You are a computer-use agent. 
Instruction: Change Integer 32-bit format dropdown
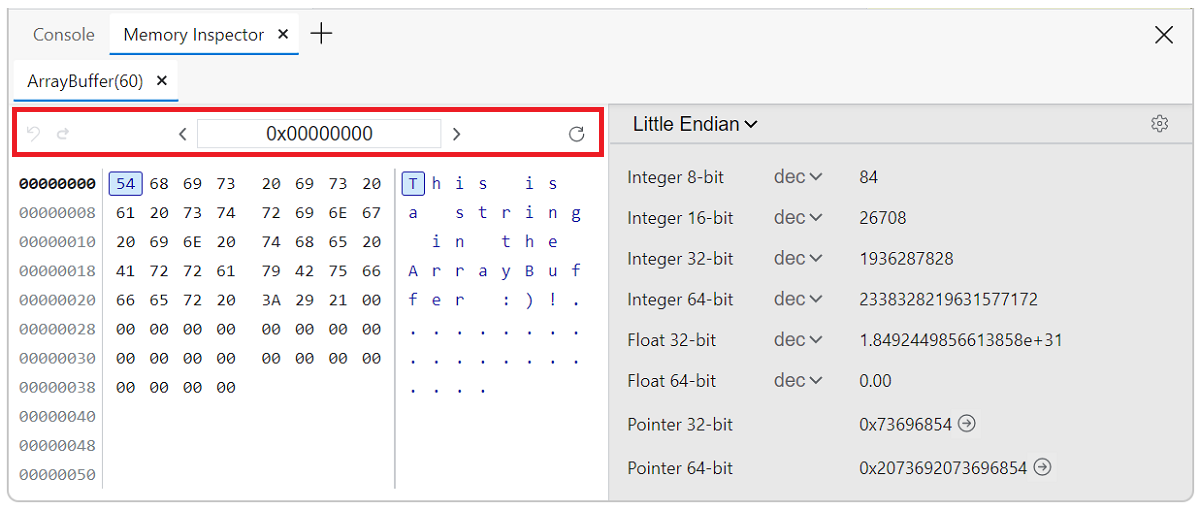(x=798, y=258)
